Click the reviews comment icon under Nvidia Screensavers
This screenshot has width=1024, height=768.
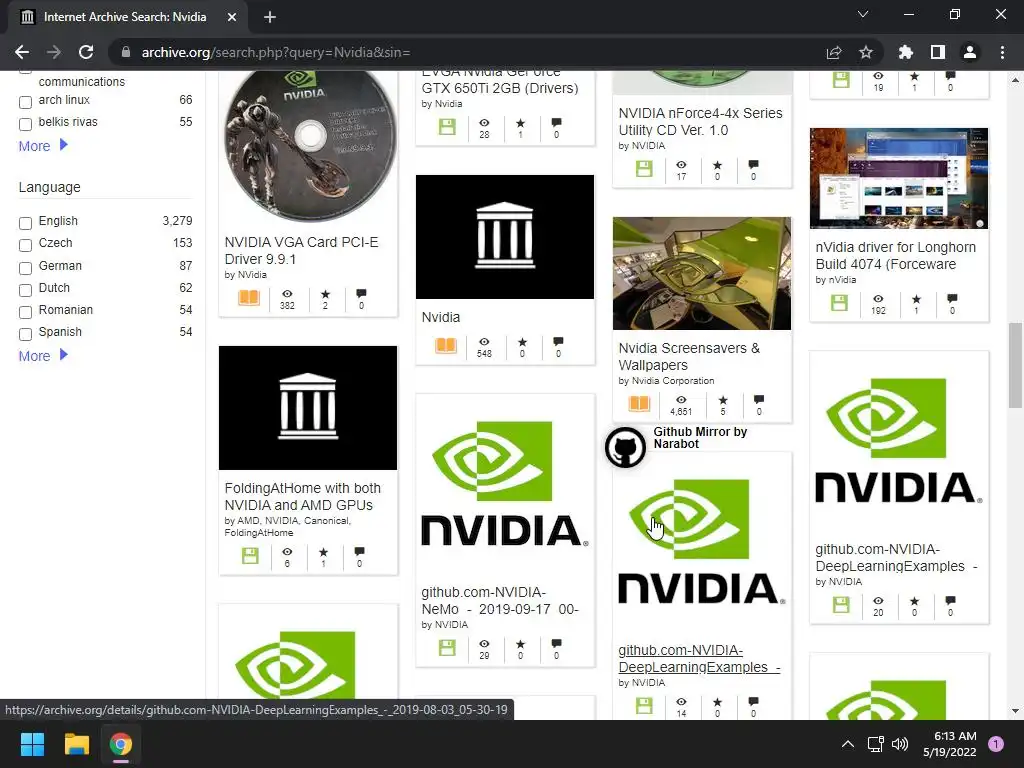click(758, 400)
